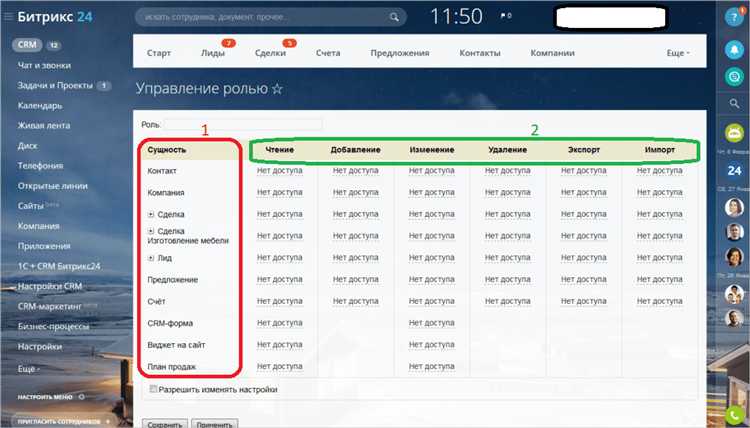Open Открытые линии in the sidebar
This screenshot has height=428, width=750.
[53, 186]
